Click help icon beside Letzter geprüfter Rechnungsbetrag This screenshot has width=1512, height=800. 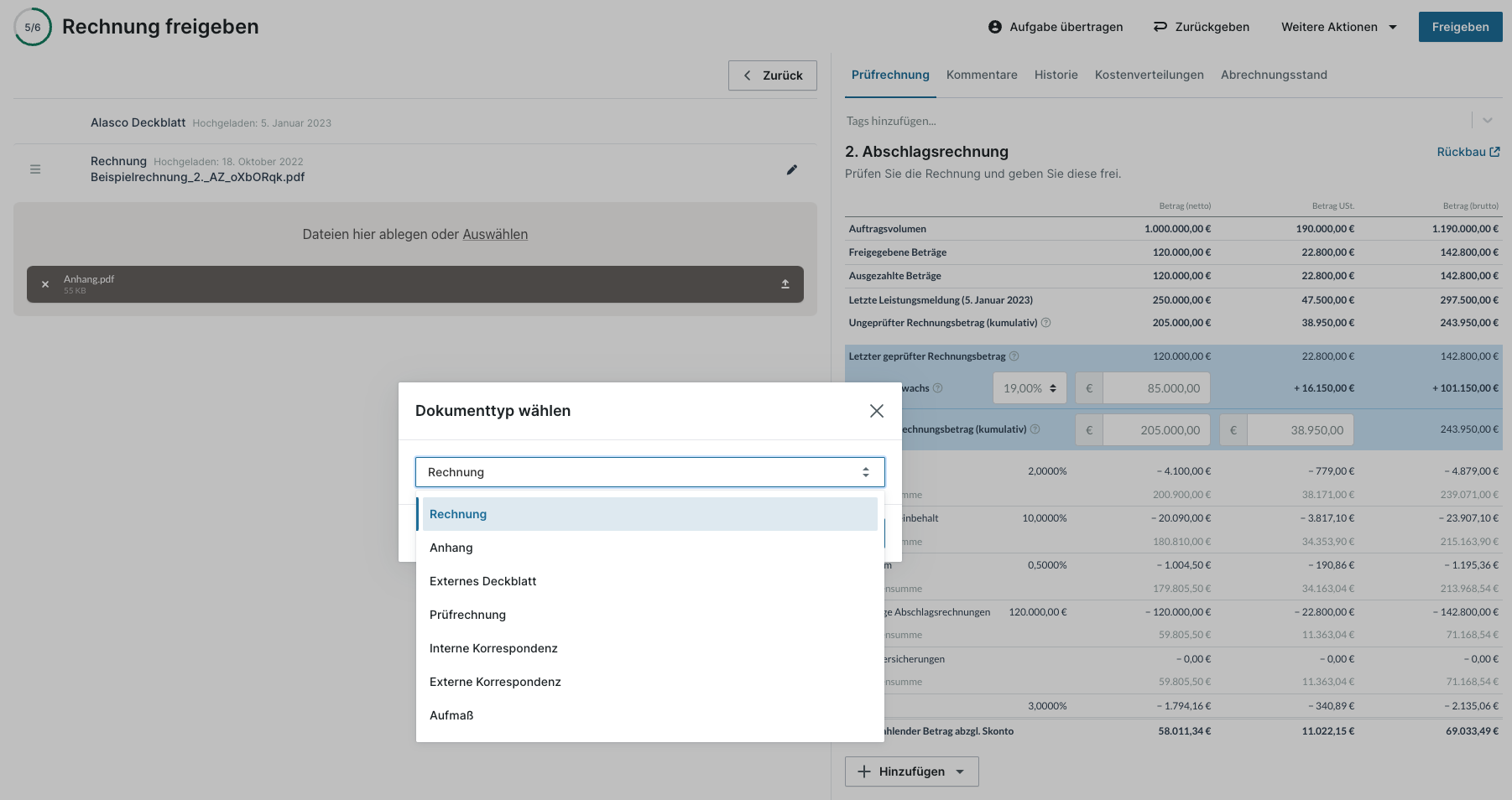click(1014, 356)
